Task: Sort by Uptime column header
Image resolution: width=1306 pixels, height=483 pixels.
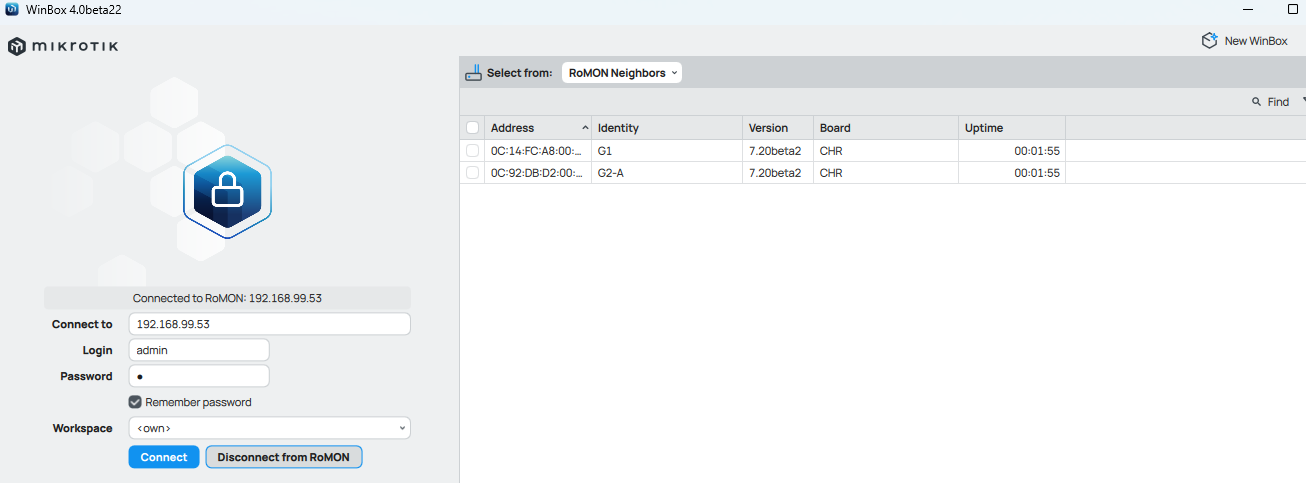Action: 1012,128
